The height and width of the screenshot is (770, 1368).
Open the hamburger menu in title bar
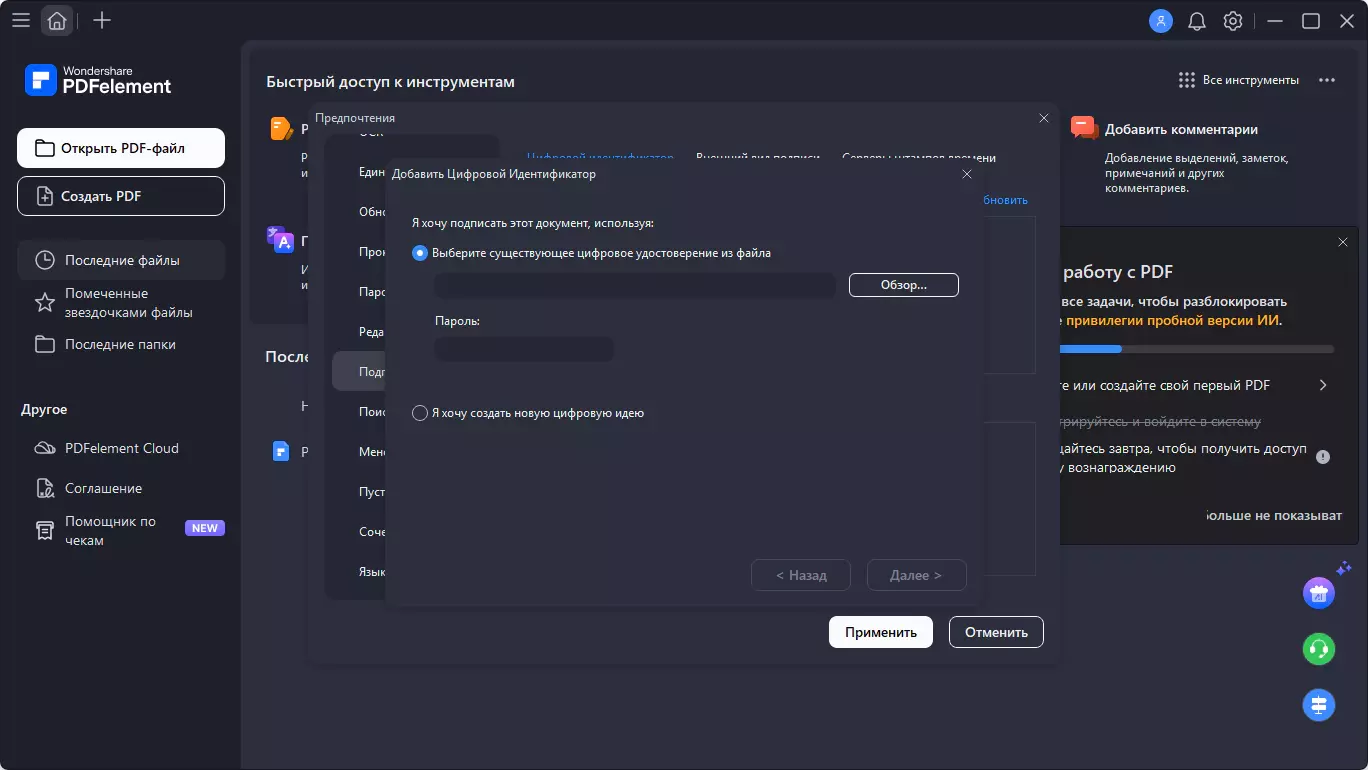pos(20,20)
